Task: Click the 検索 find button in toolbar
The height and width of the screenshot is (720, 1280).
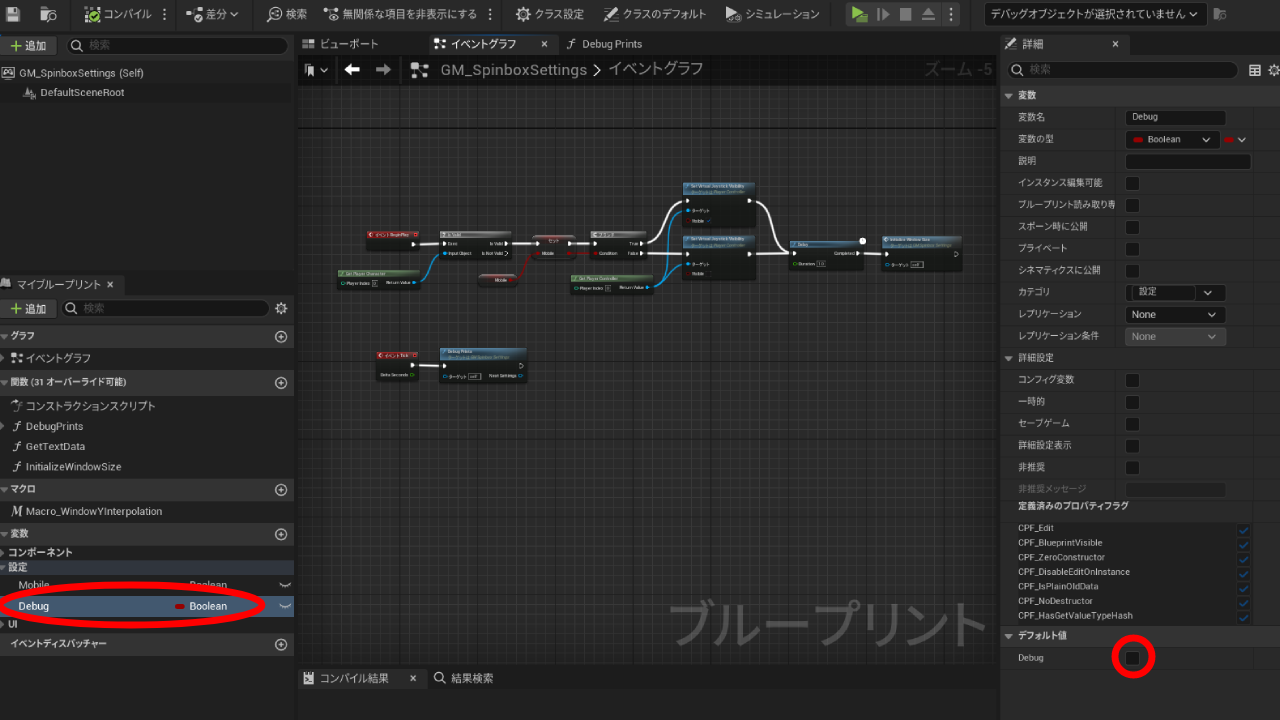Action: coord(287,14)
